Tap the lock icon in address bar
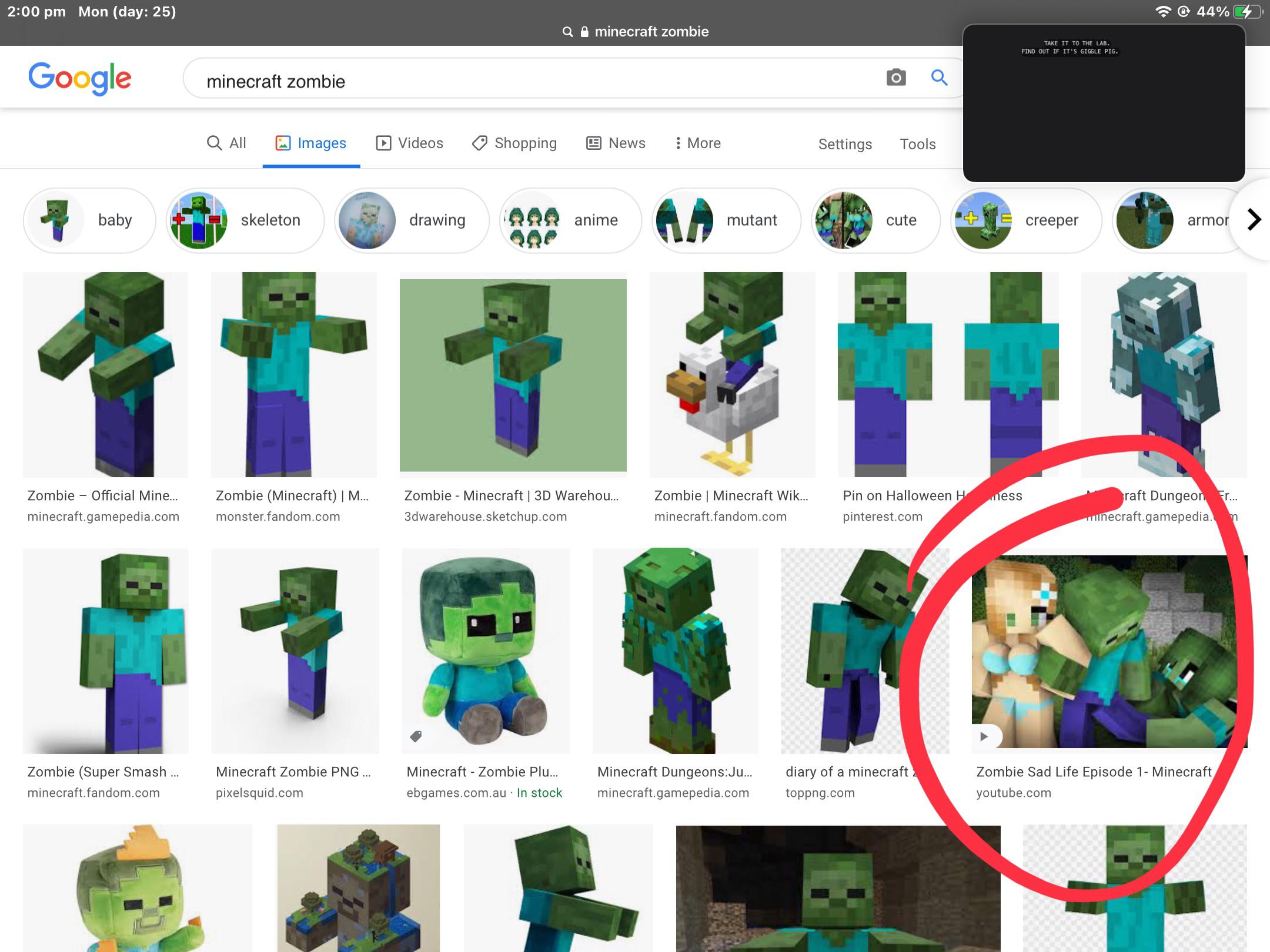 584,32
